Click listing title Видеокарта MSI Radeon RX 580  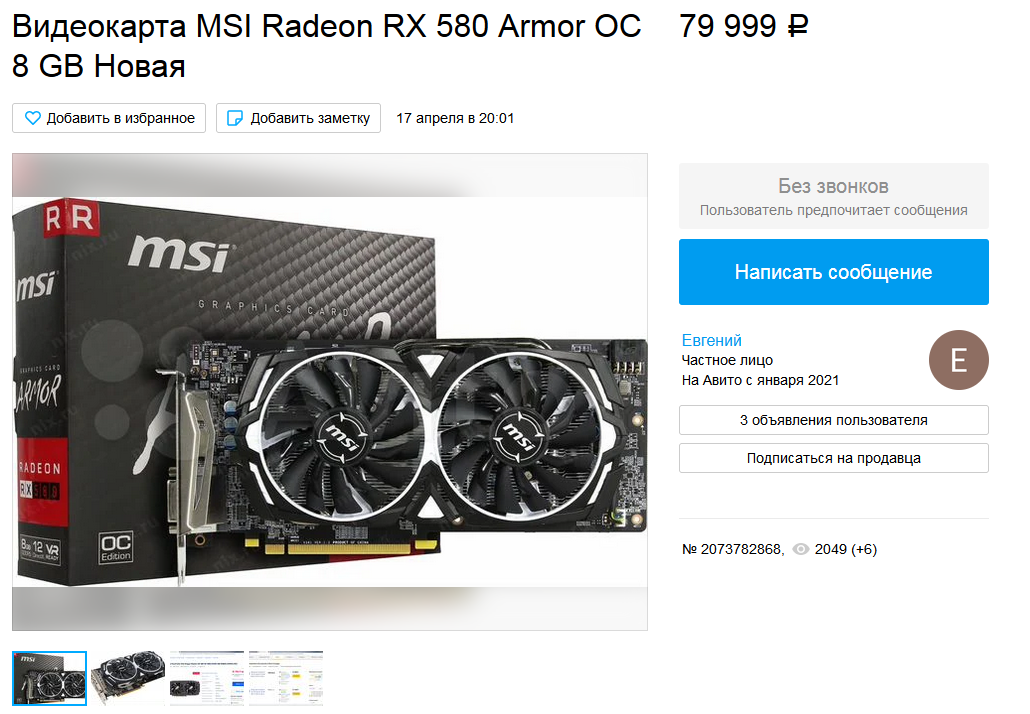click(x=326, y=46)
